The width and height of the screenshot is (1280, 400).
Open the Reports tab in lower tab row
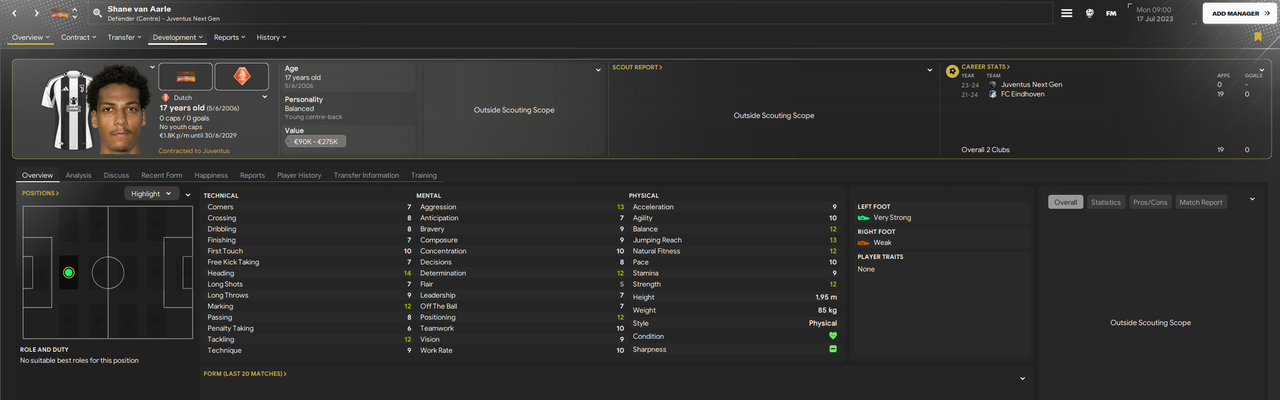click(252, 175)
